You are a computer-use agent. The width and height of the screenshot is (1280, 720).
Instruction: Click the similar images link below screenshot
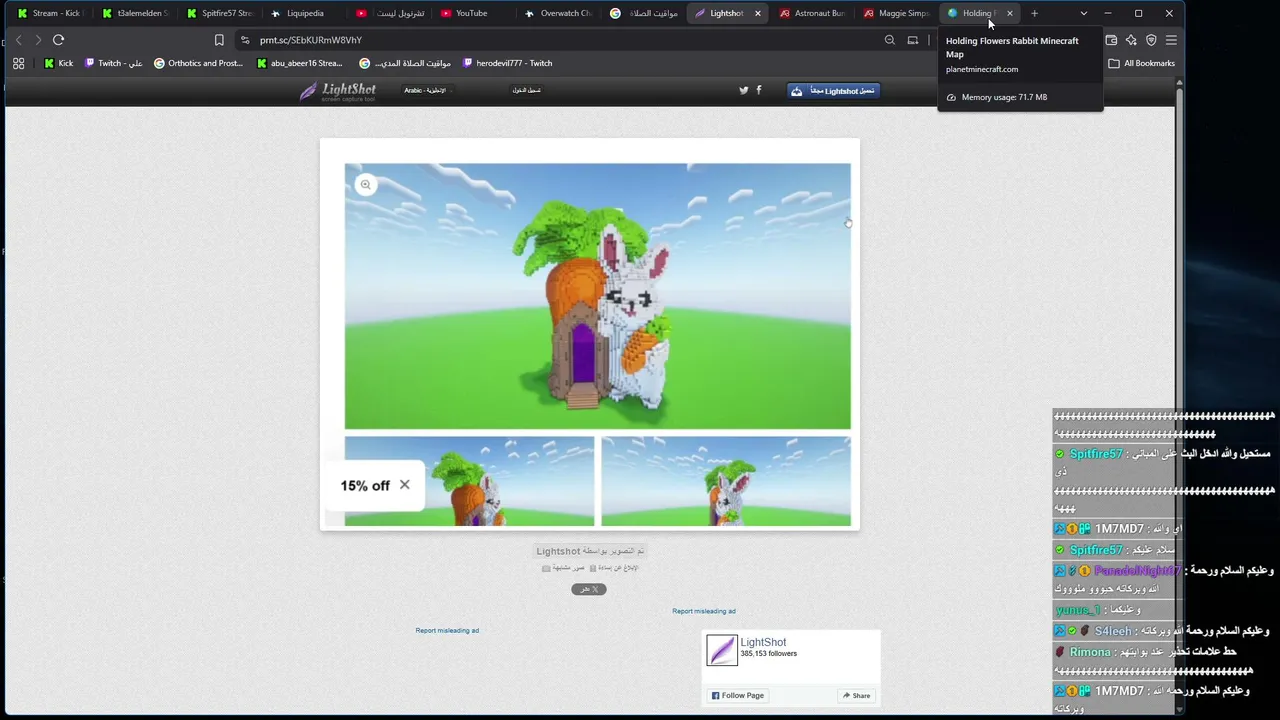pos(563,568)
